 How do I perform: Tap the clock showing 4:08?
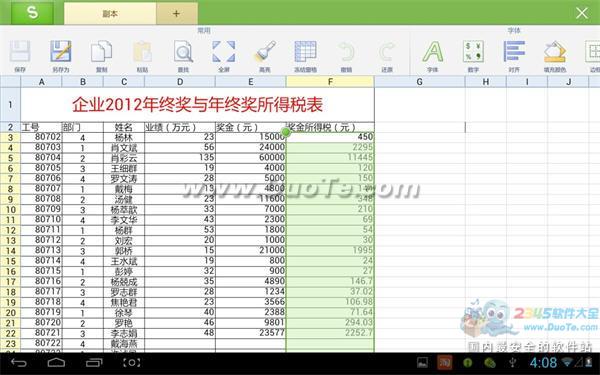543,363
